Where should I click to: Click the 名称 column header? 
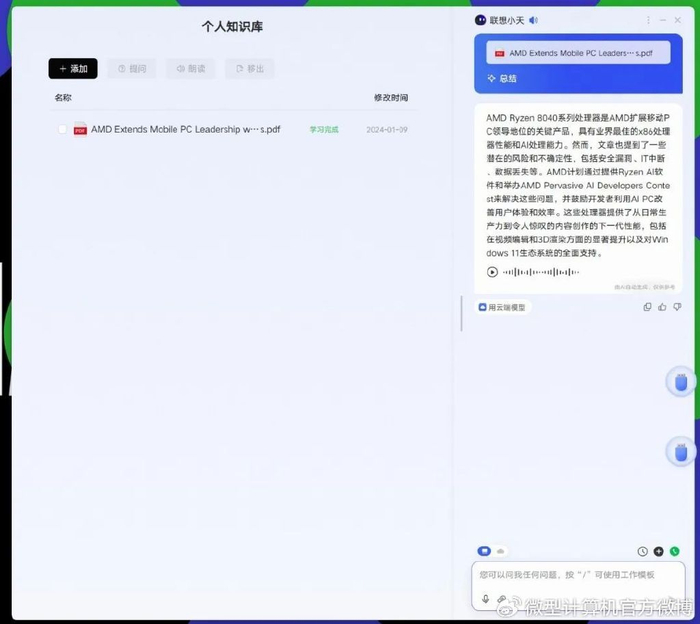coord(63,97)
